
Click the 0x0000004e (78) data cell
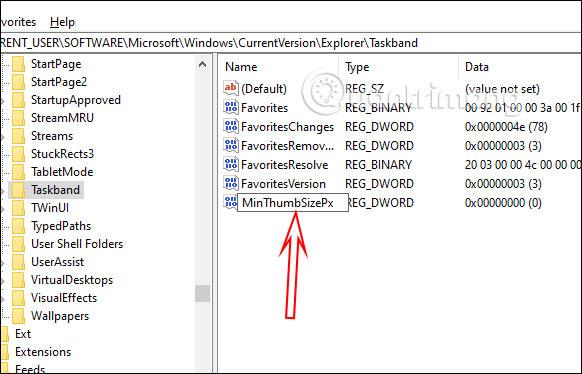(506, 127)
